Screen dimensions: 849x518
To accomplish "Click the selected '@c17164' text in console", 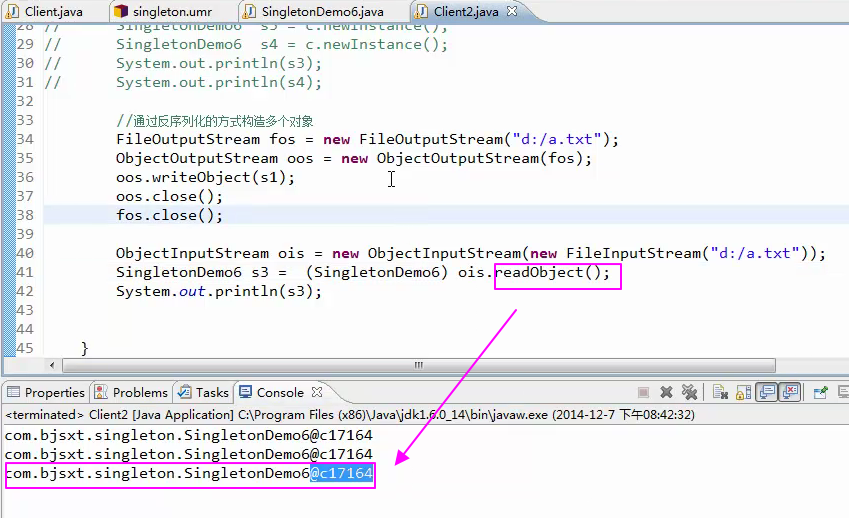I will (341, 474).
